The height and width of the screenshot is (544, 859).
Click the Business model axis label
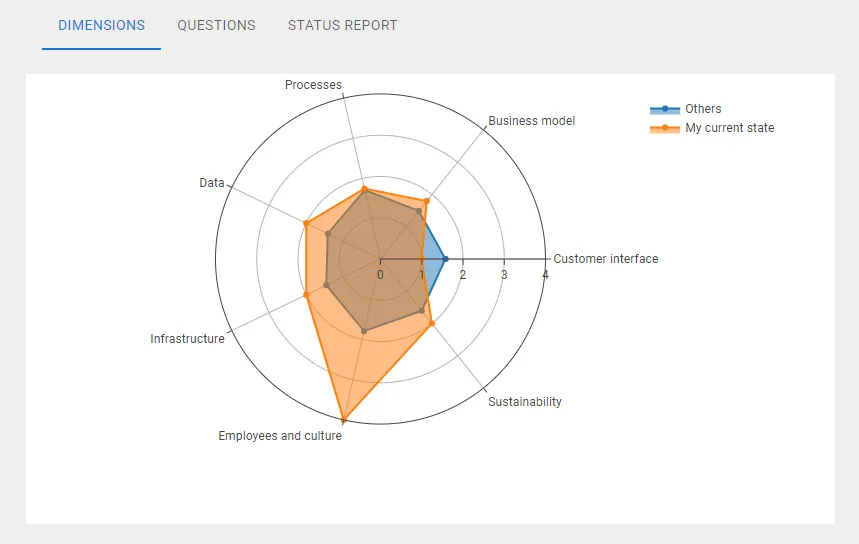click(531, 121)
